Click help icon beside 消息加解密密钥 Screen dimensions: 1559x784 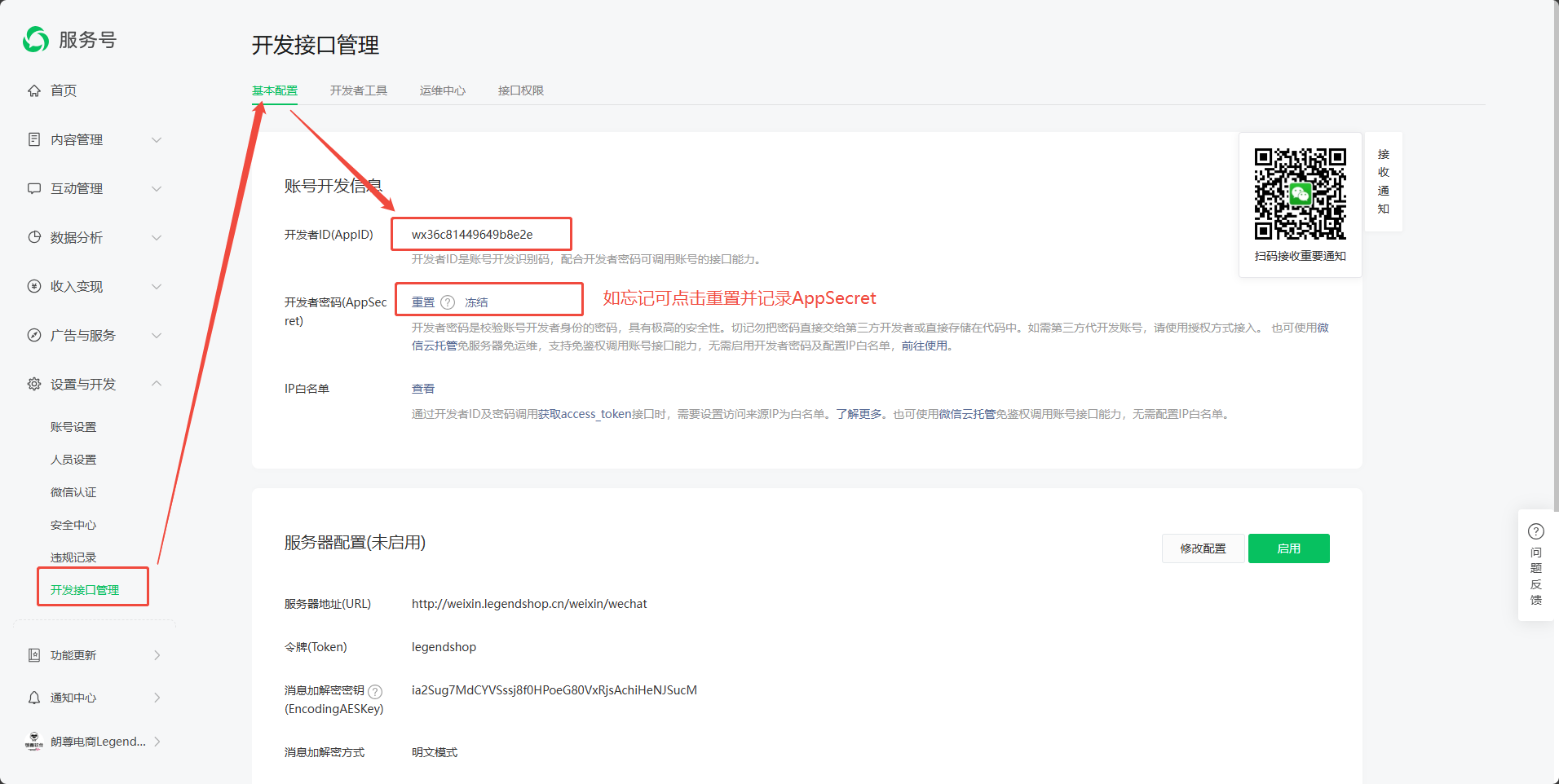(x=375, y=691)
